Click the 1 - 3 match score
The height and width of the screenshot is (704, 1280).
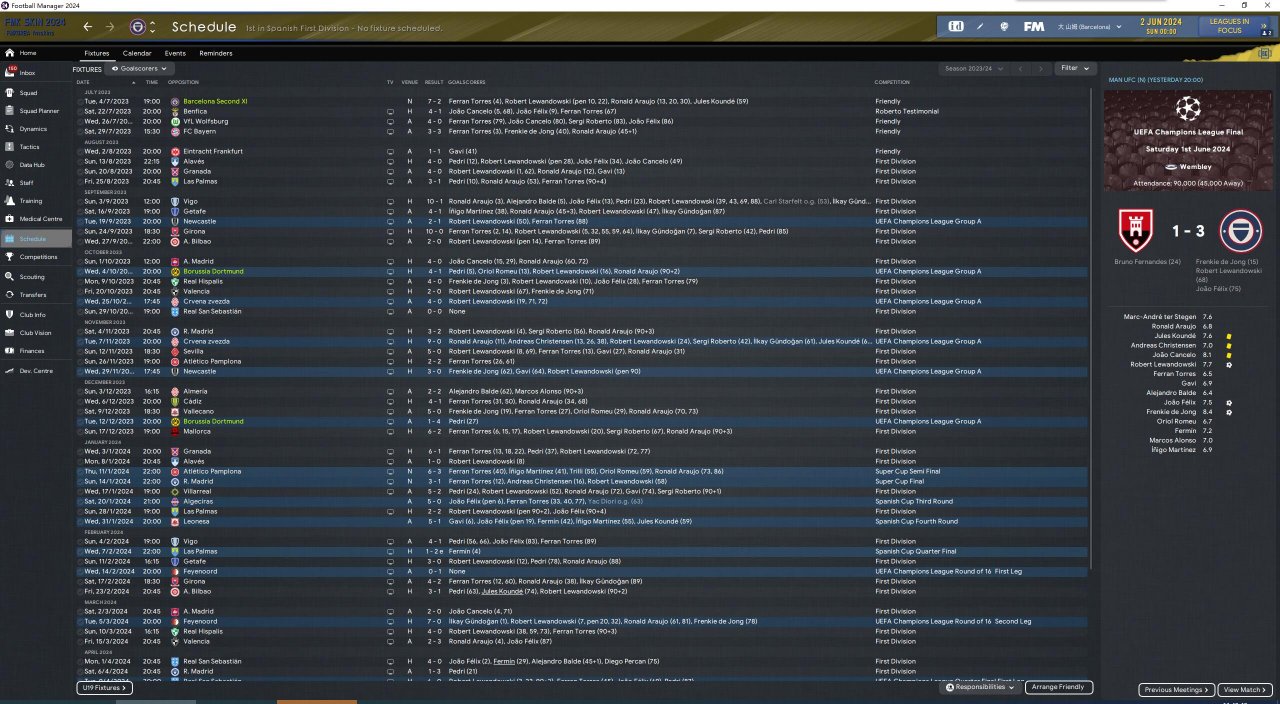coord(1188,231)
